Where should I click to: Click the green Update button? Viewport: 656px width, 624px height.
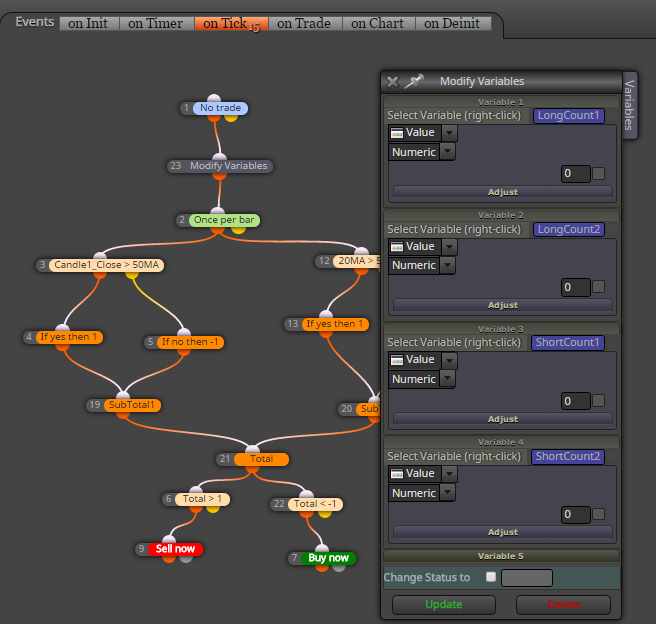[x=443, y=604]
